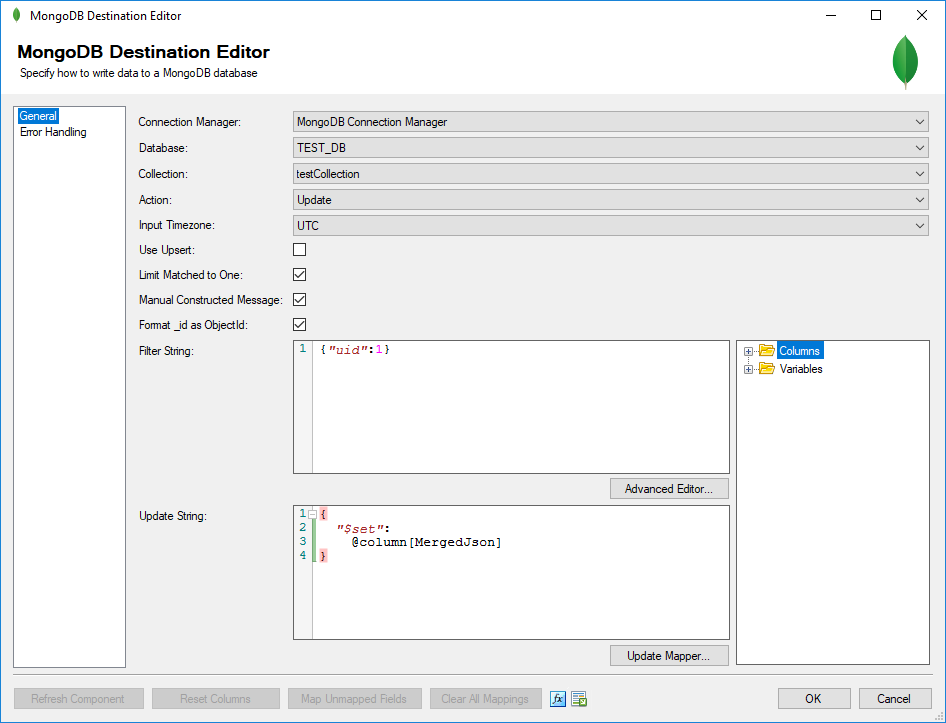Click the Columns folder icon
This screenshot has width=946, height=723.
(x=767, y=351)
